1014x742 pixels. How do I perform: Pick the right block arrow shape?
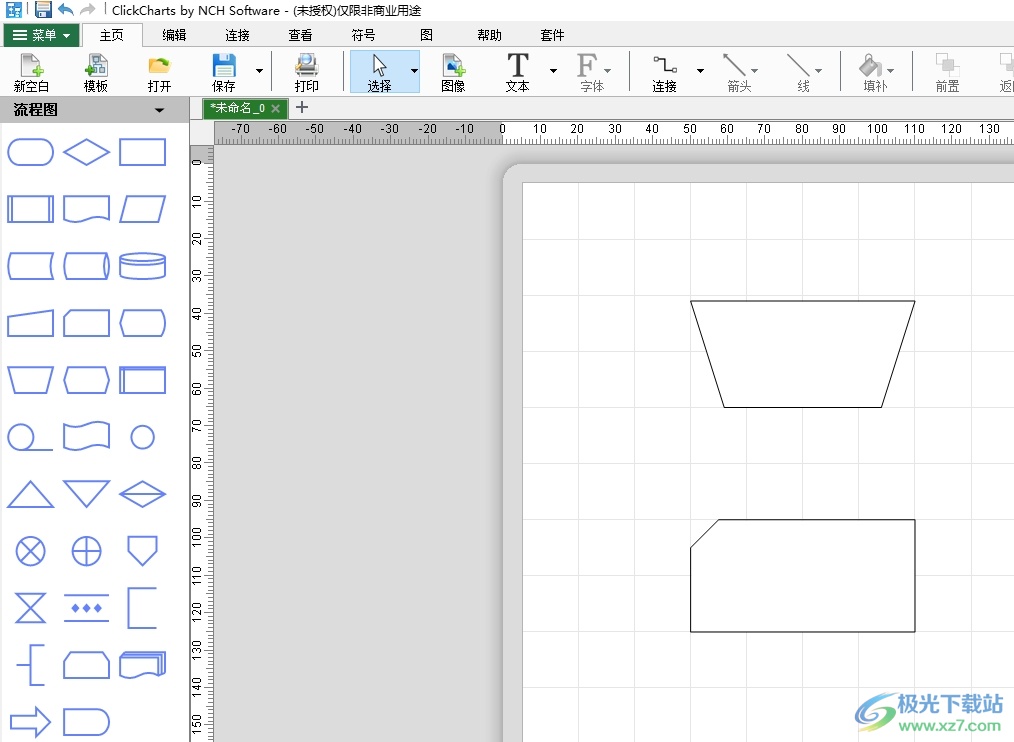(x=30, y=722)
